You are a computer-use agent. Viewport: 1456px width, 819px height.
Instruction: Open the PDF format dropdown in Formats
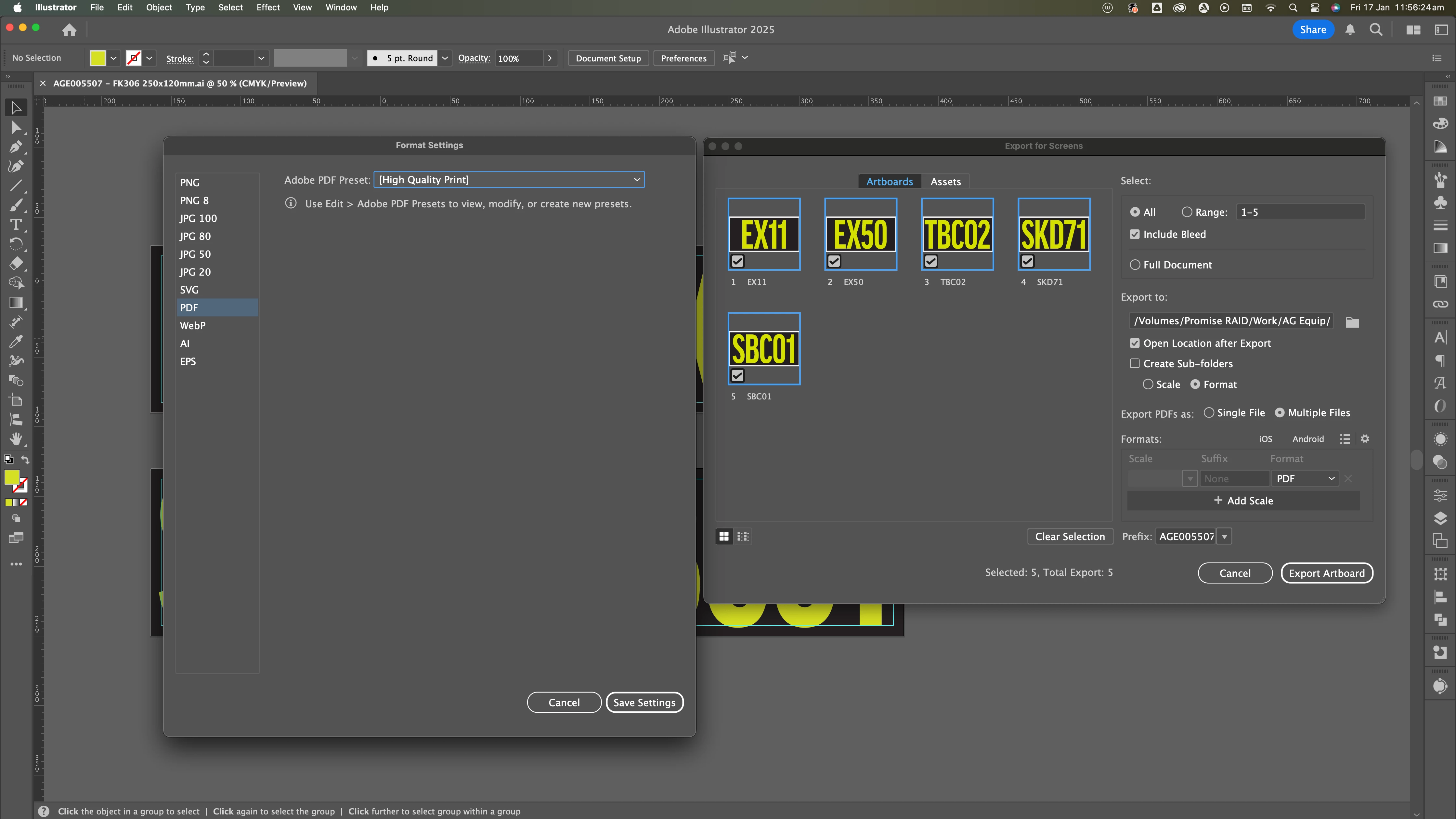(x=1305, y=479)
